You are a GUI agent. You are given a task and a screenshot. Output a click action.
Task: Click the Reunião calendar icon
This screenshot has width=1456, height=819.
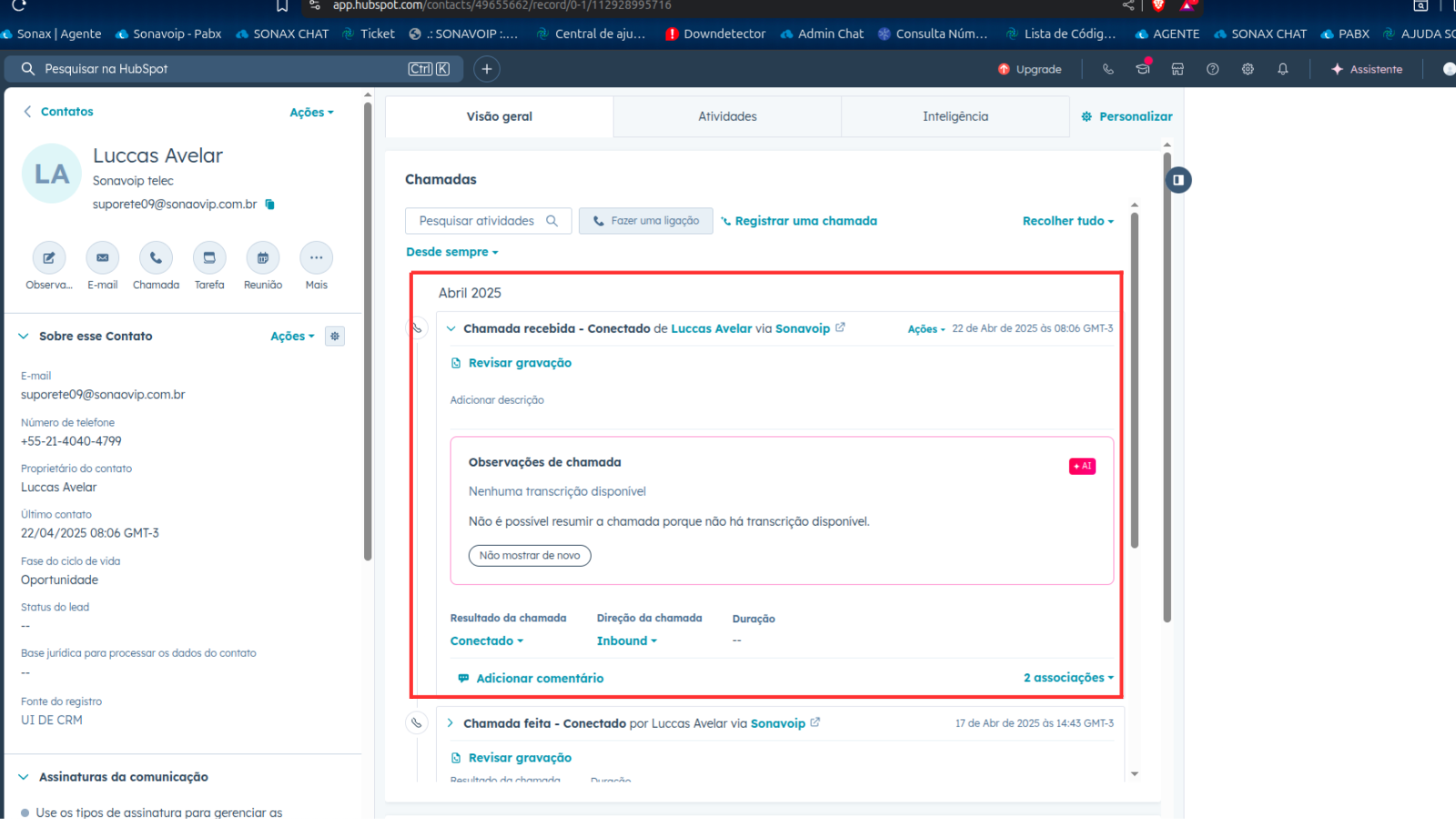tap(263, 258)
